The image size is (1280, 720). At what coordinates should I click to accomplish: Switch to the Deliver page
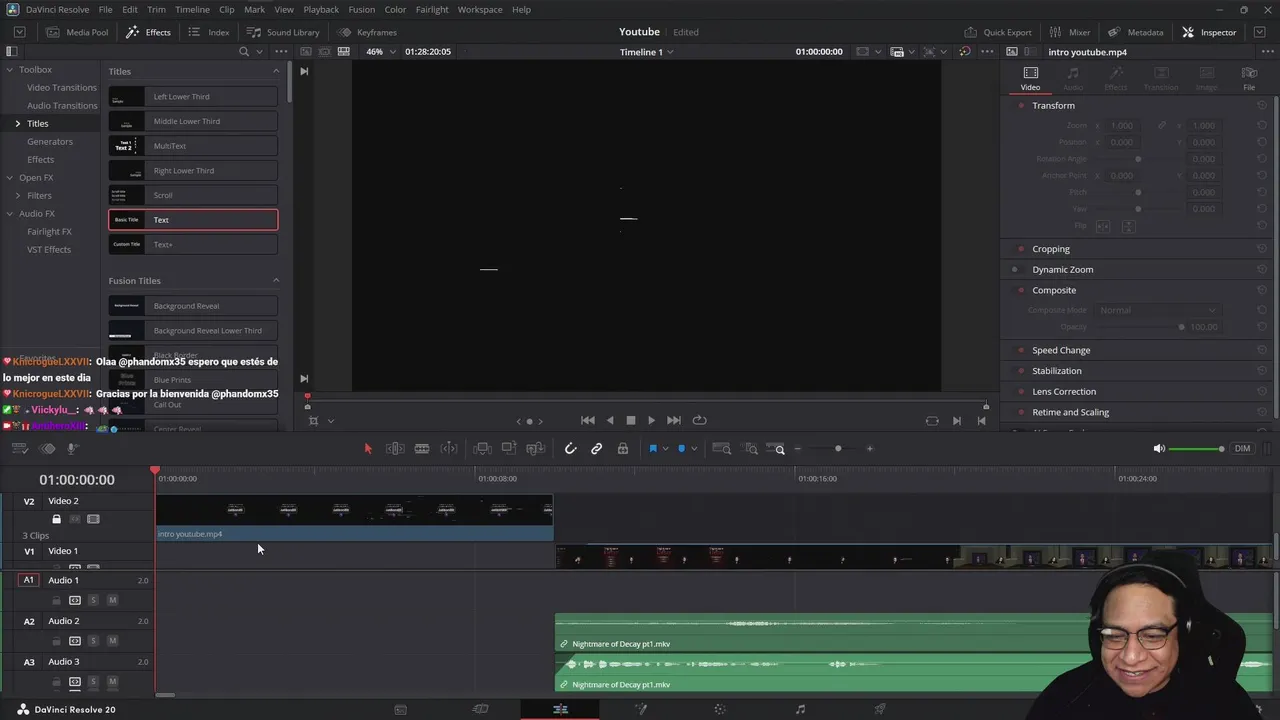[880, 709]
